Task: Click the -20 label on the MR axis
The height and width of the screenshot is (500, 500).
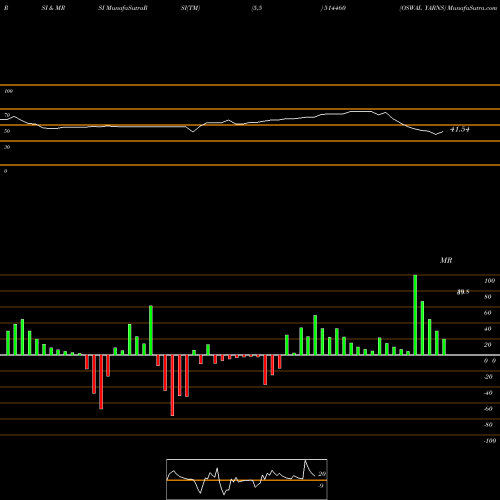Action: tap(488, 377)
